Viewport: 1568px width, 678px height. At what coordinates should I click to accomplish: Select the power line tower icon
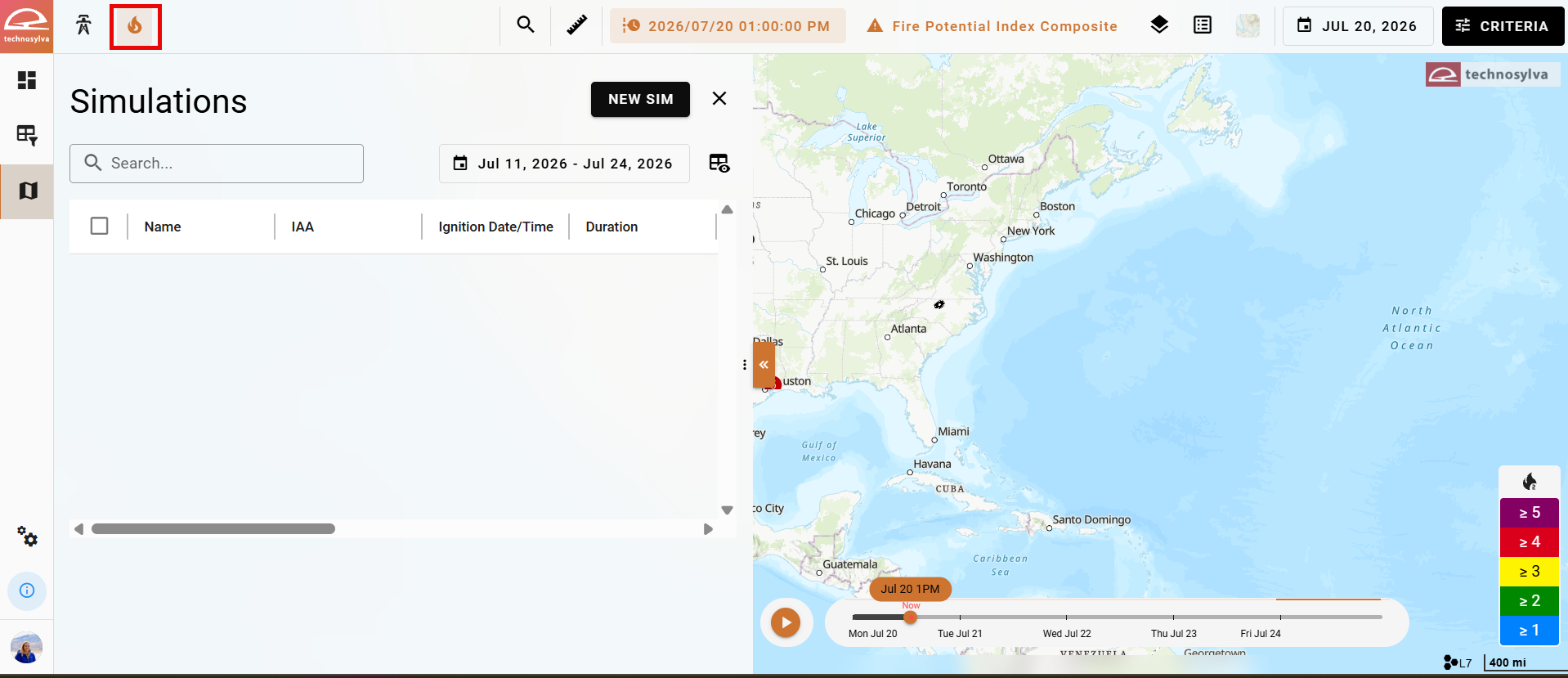[83, 25]
